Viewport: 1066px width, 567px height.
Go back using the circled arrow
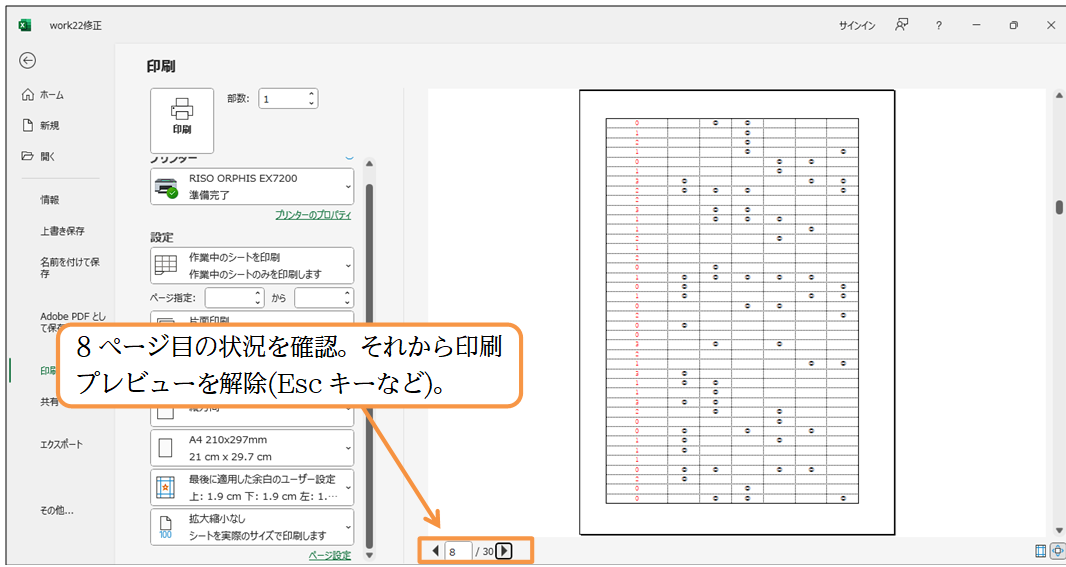tap(28, 61)
